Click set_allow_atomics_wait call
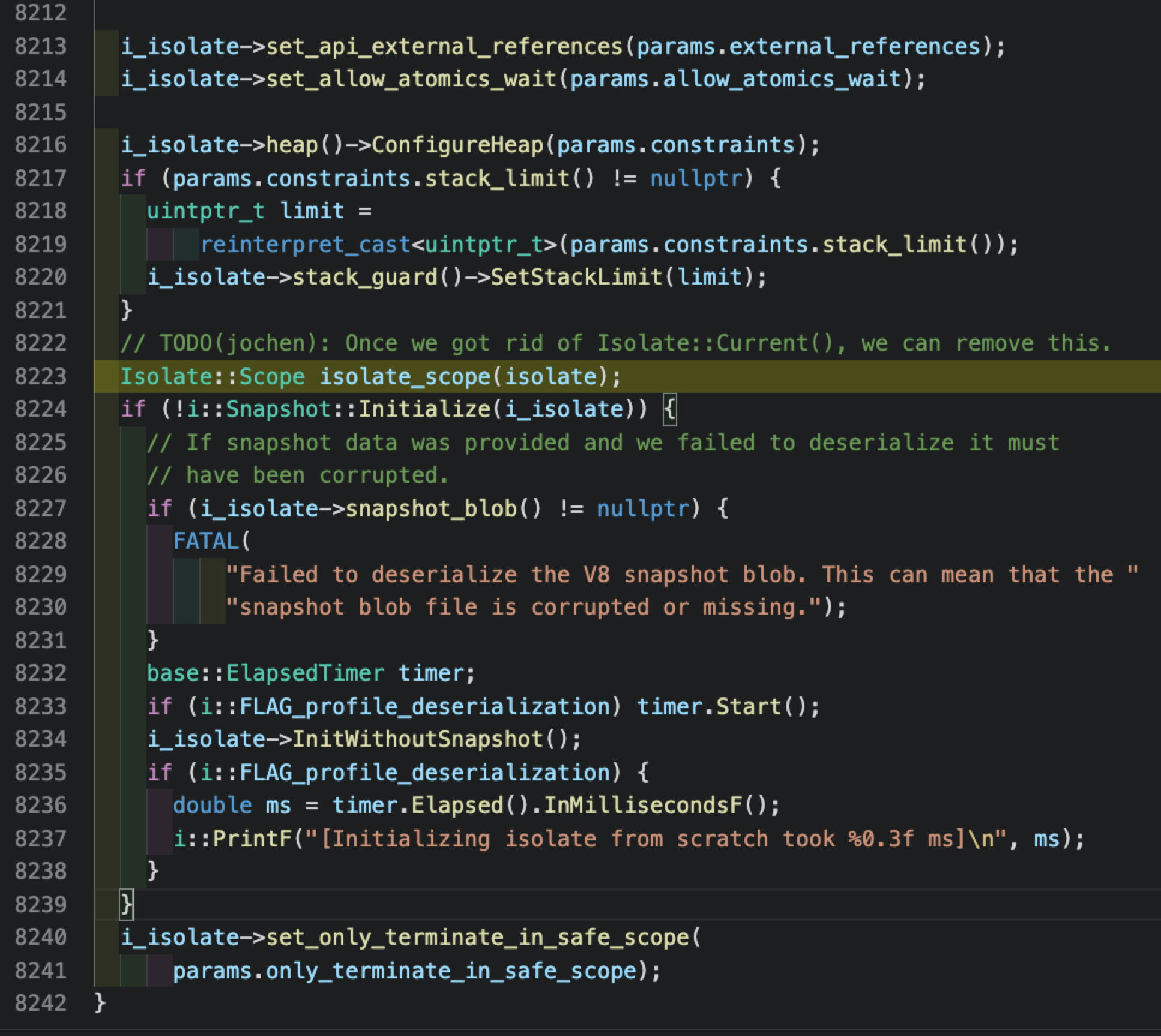This screenshot has height=1036, width=1161. click(411, 79)
